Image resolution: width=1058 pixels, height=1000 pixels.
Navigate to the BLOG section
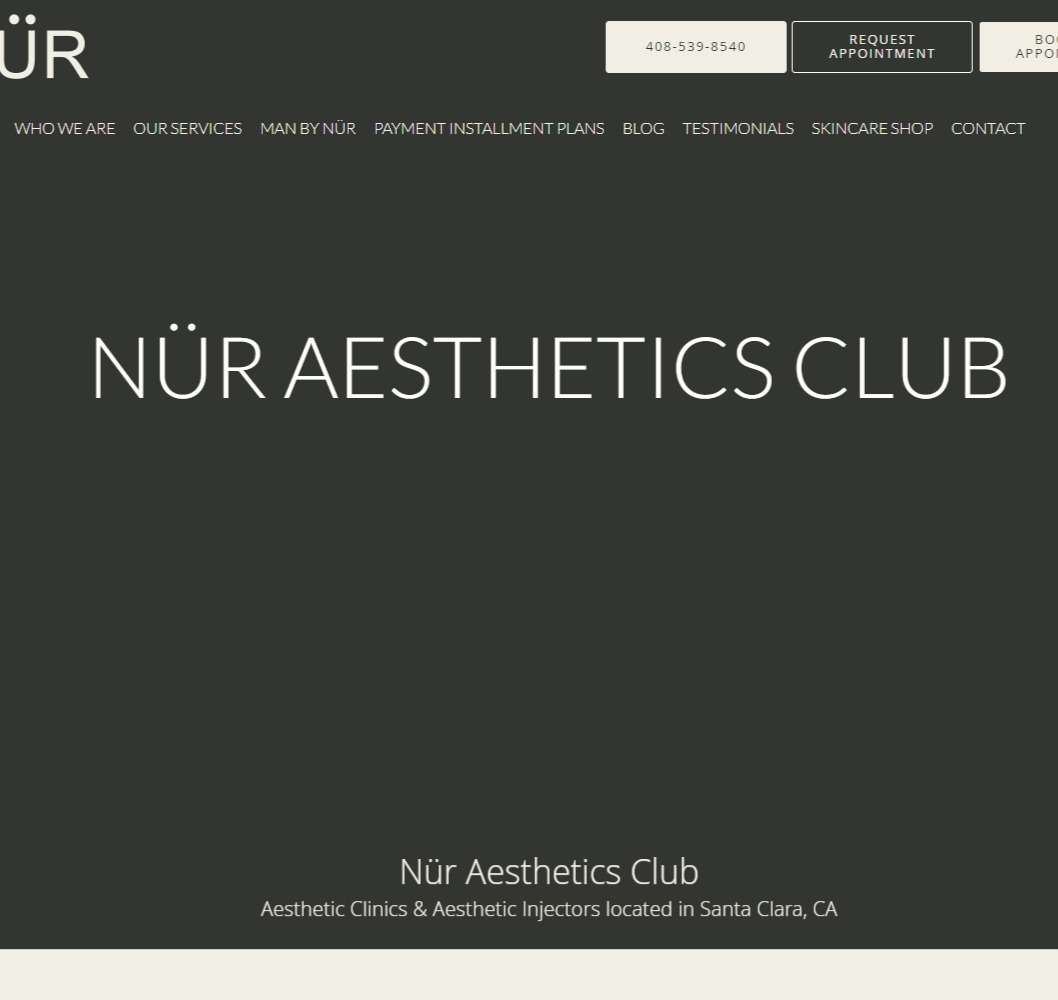(642, 128)
